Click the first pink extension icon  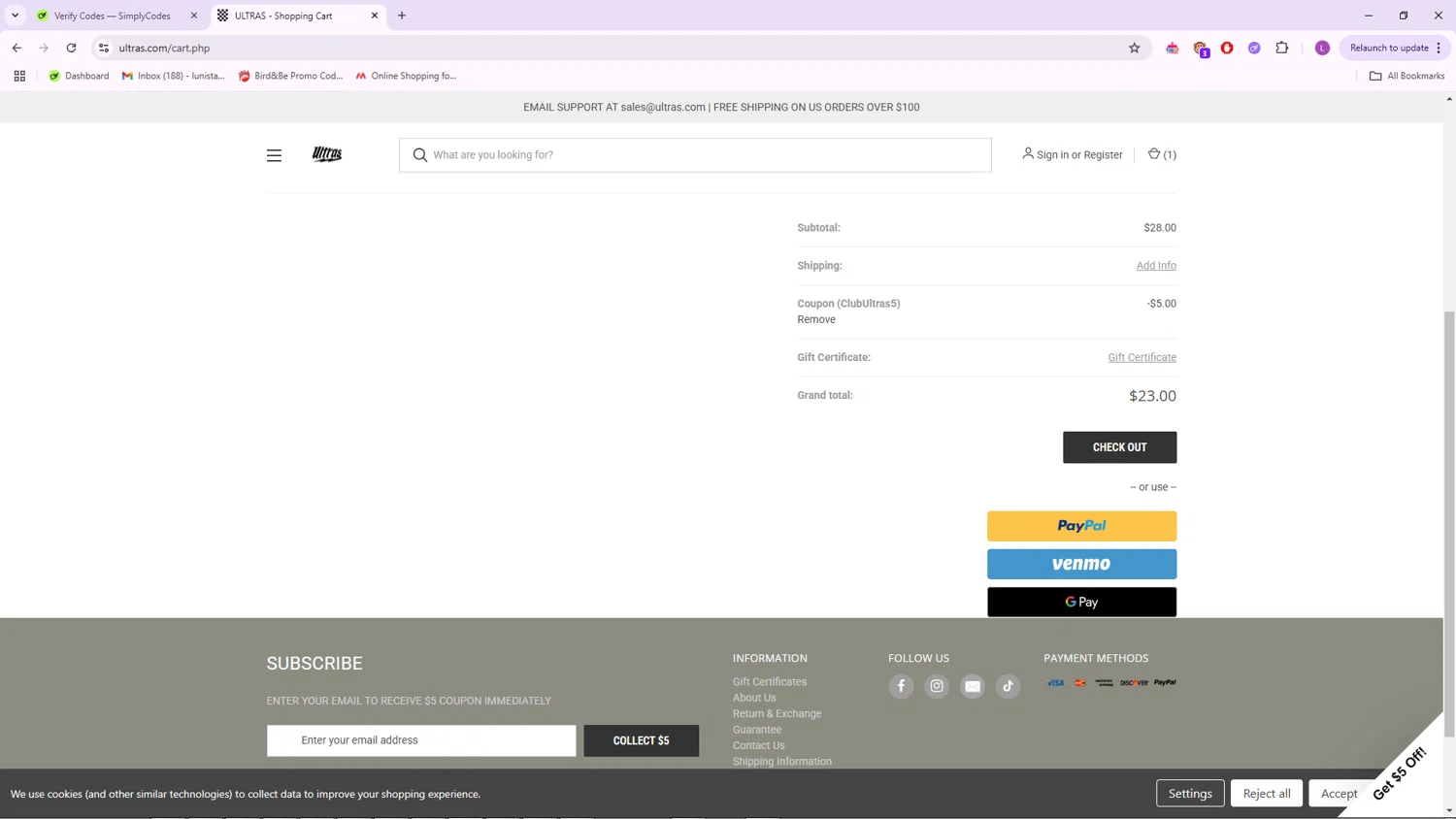[1172, 48]
